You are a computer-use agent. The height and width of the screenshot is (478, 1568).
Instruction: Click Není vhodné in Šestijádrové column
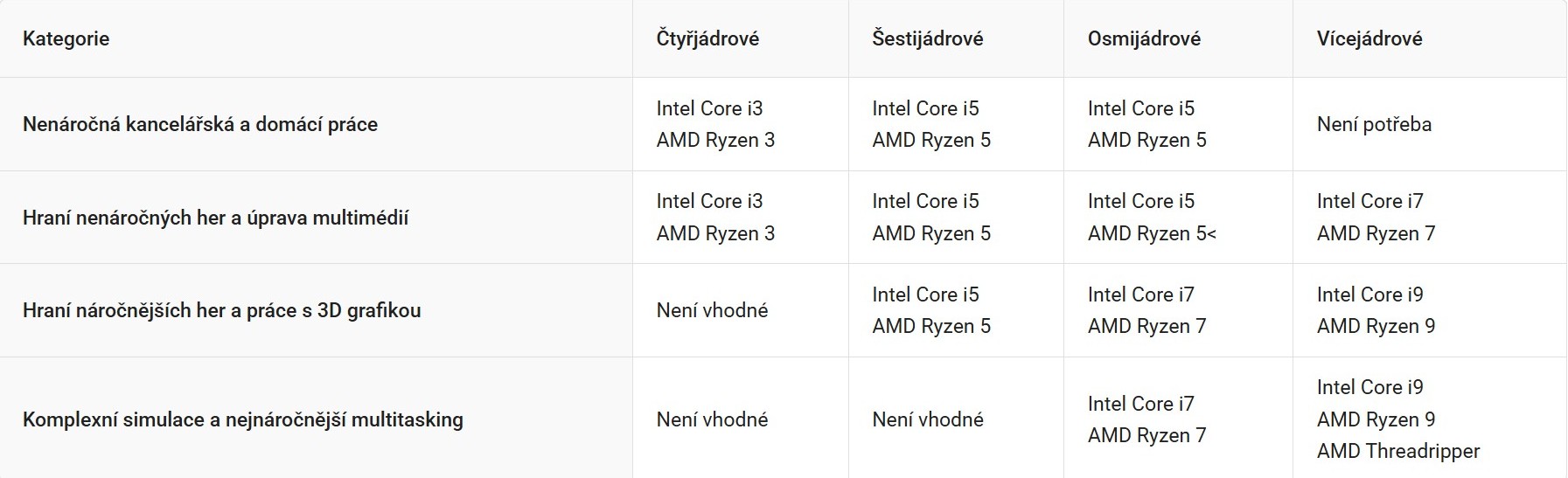coord(927,419)
